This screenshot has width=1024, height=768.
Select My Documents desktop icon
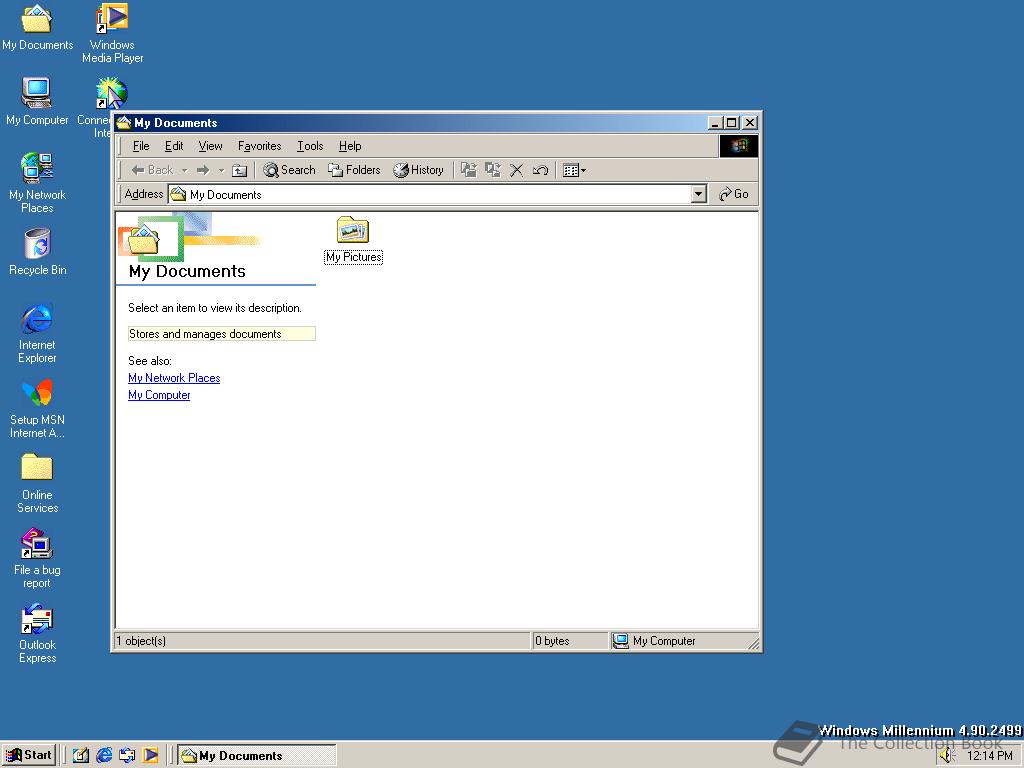[x=37, y=27]
